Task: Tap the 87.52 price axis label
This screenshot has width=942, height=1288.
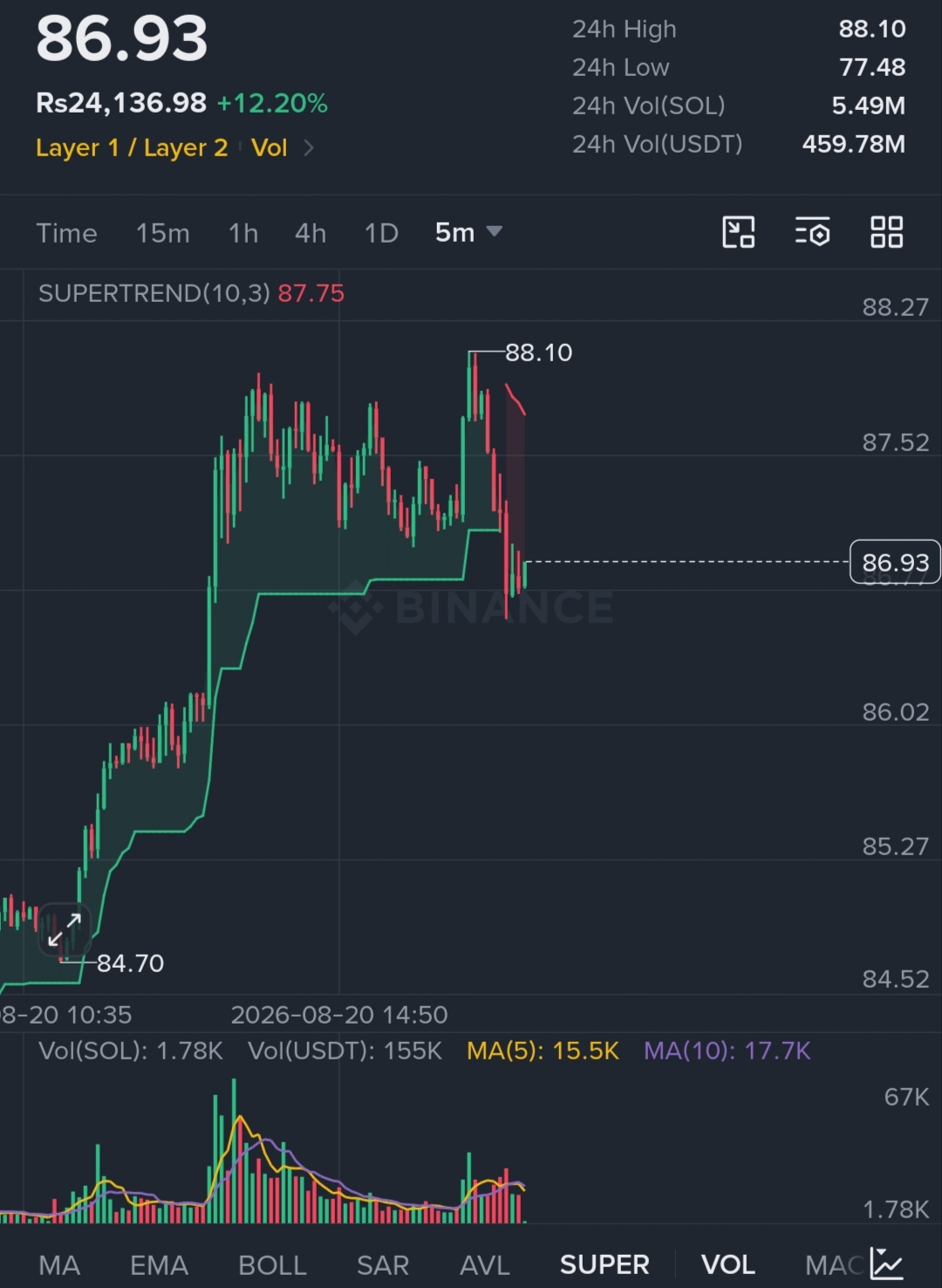Action: point(895,442)
